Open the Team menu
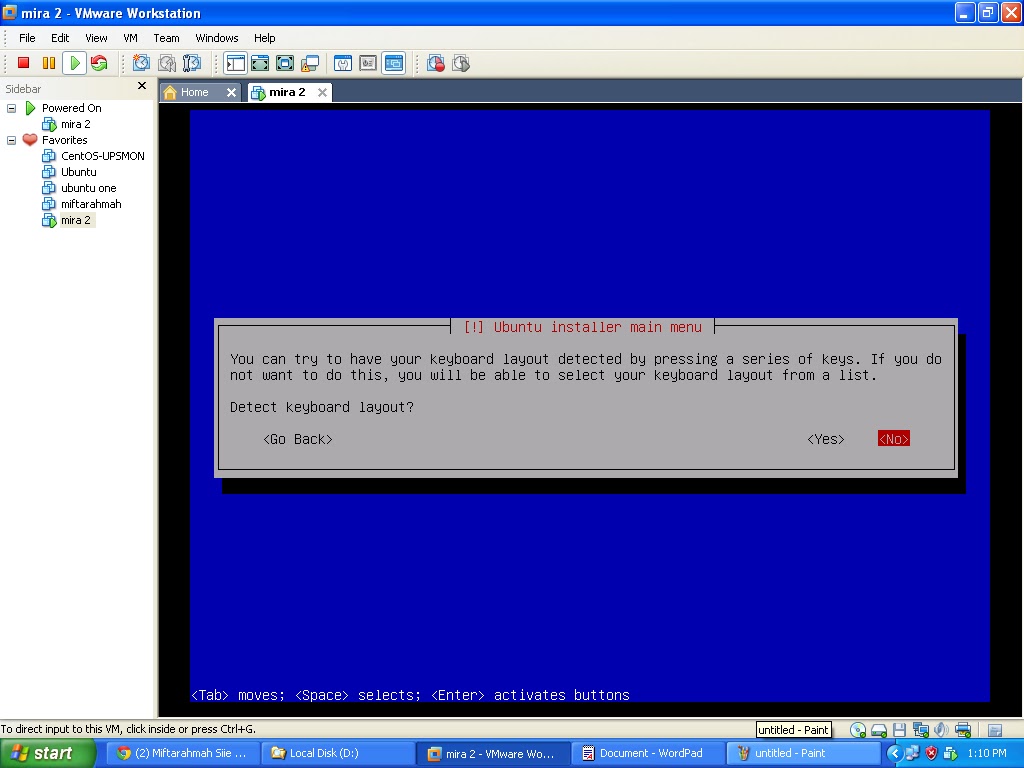The image size is (1024, 768). 166,38
